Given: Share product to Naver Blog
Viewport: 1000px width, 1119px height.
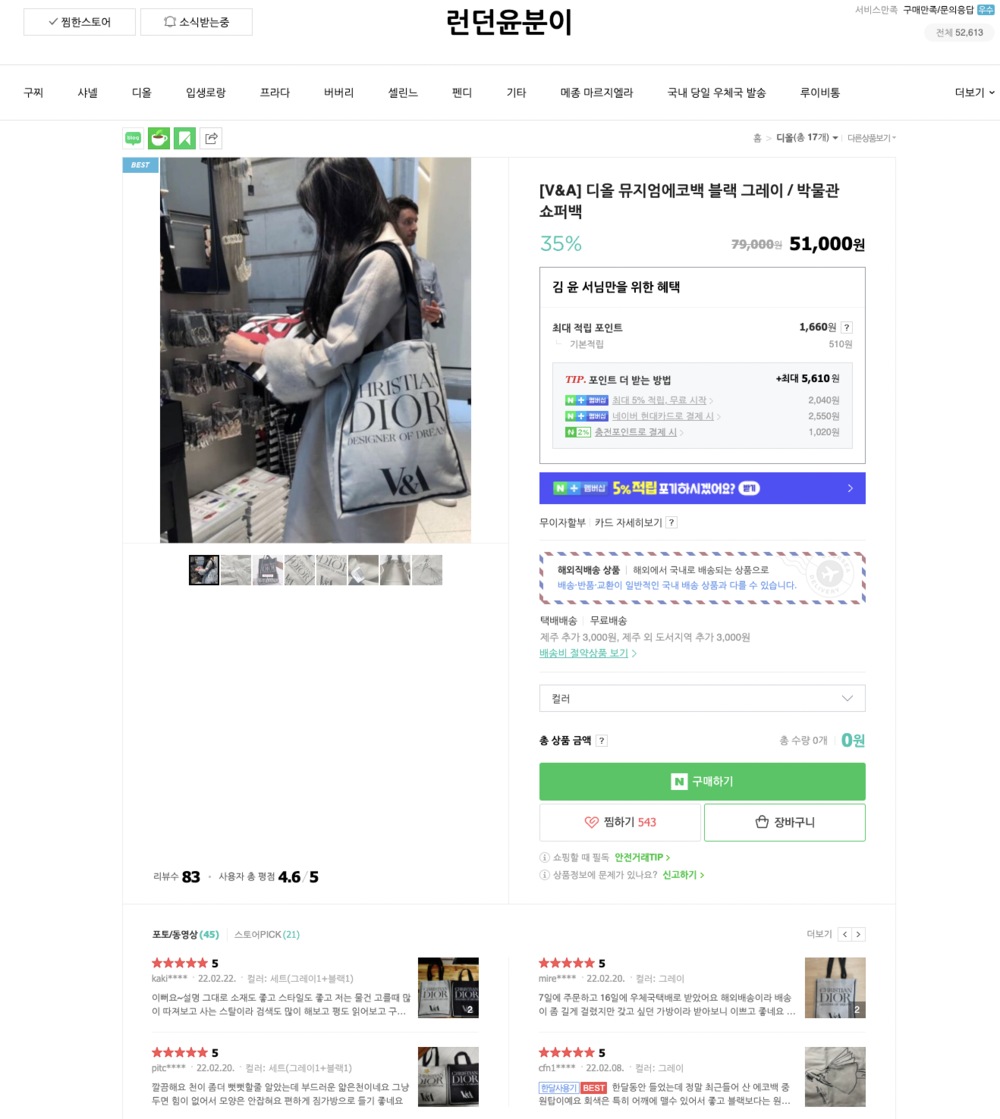Looking at the screenshot, I should tap(133, 139).
